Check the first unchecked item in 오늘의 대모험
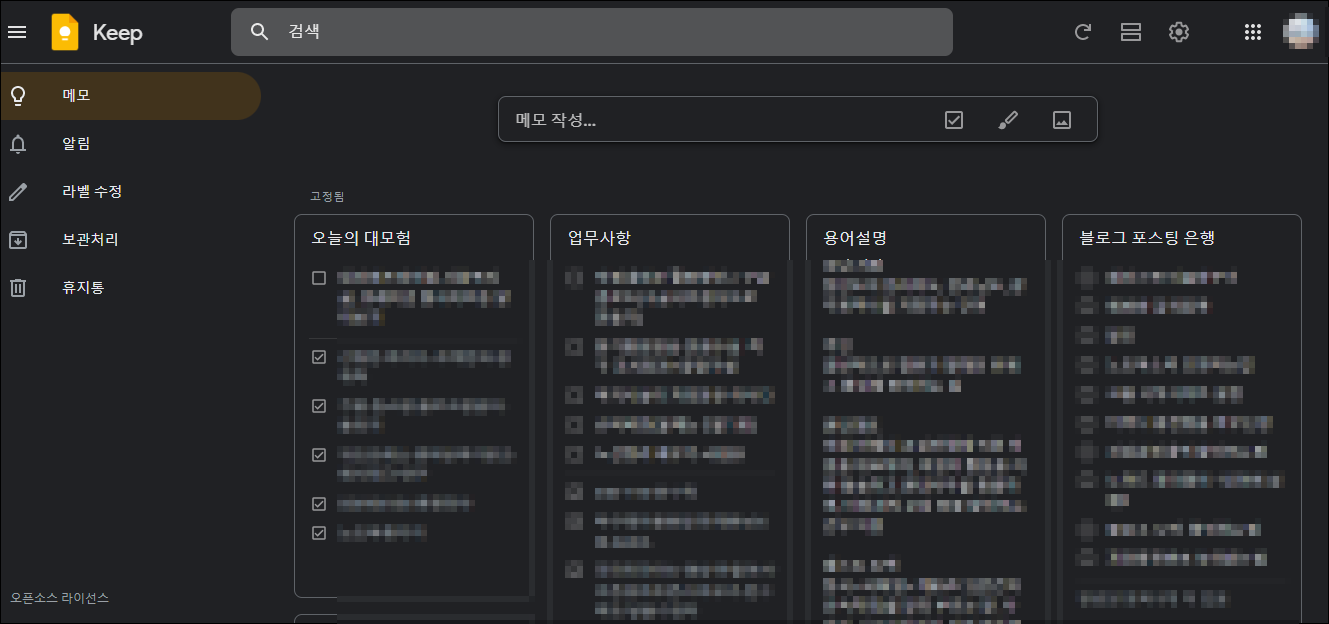The width and height of the screenshot is (1329, 624). pyautogui.click(x=319, y=277)
